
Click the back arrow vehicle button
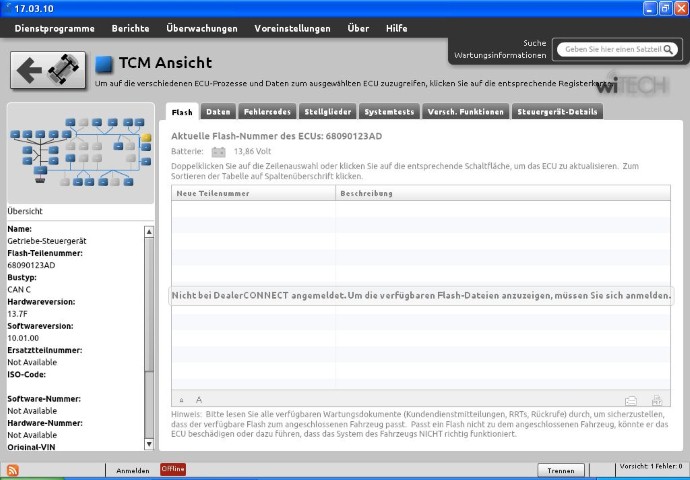47,69
